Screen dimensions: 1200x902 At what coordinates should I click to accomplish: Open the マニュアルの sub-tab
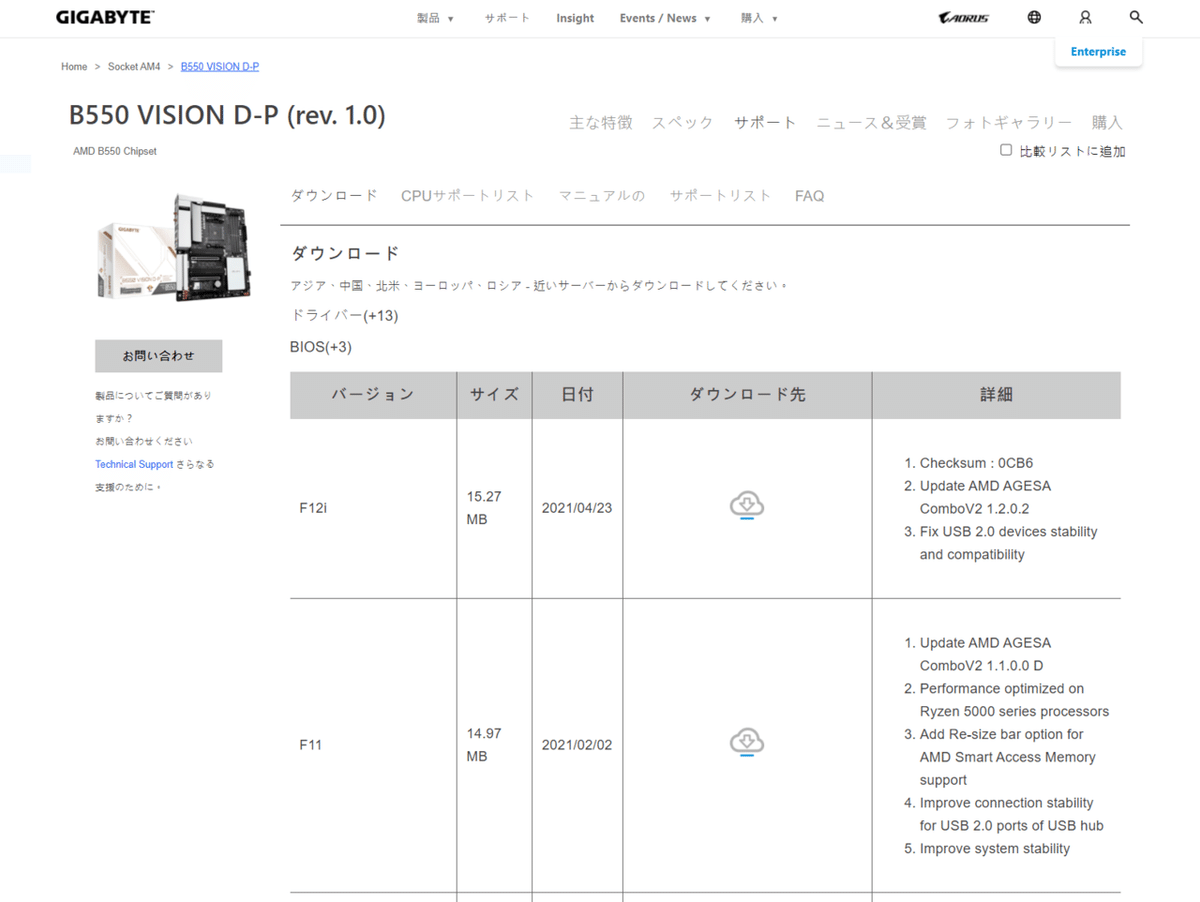point(602,195)
